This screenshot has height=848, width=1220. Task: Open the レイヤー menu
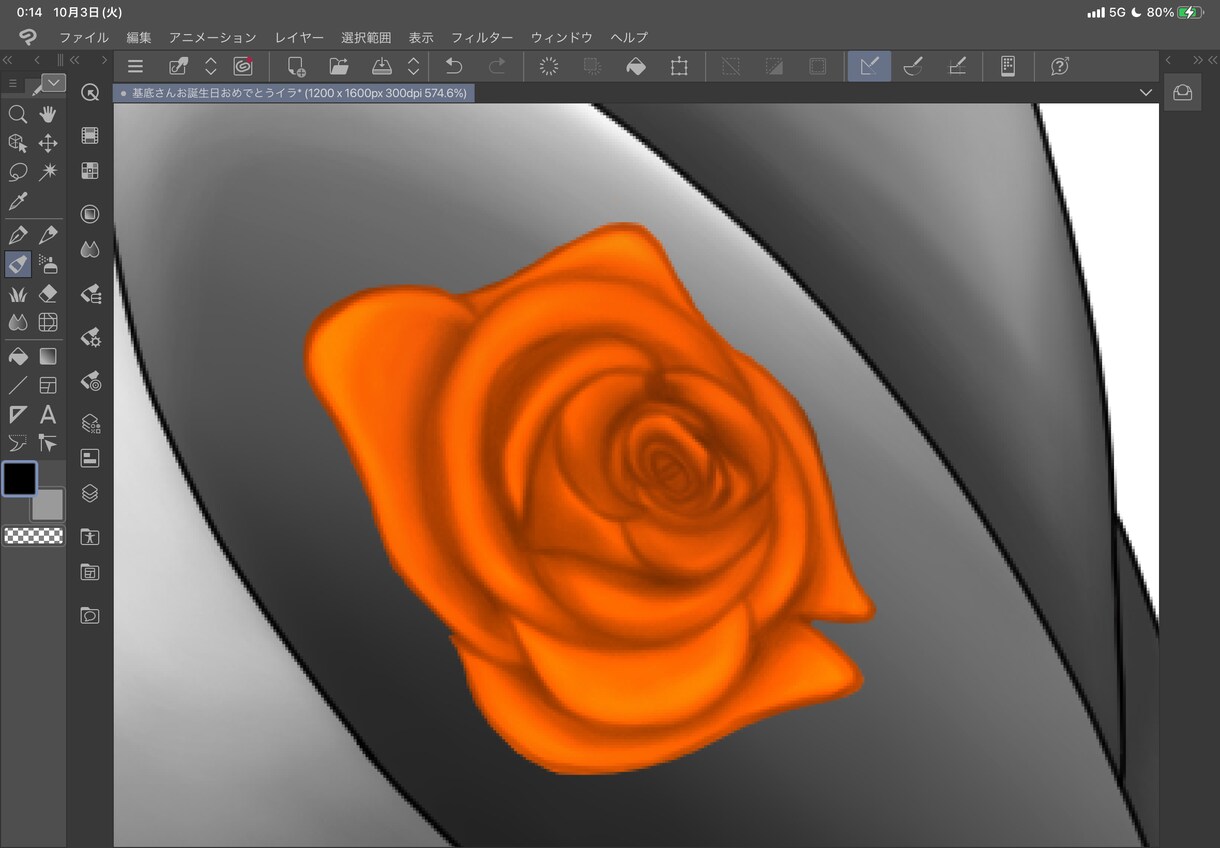pos(299,37)
